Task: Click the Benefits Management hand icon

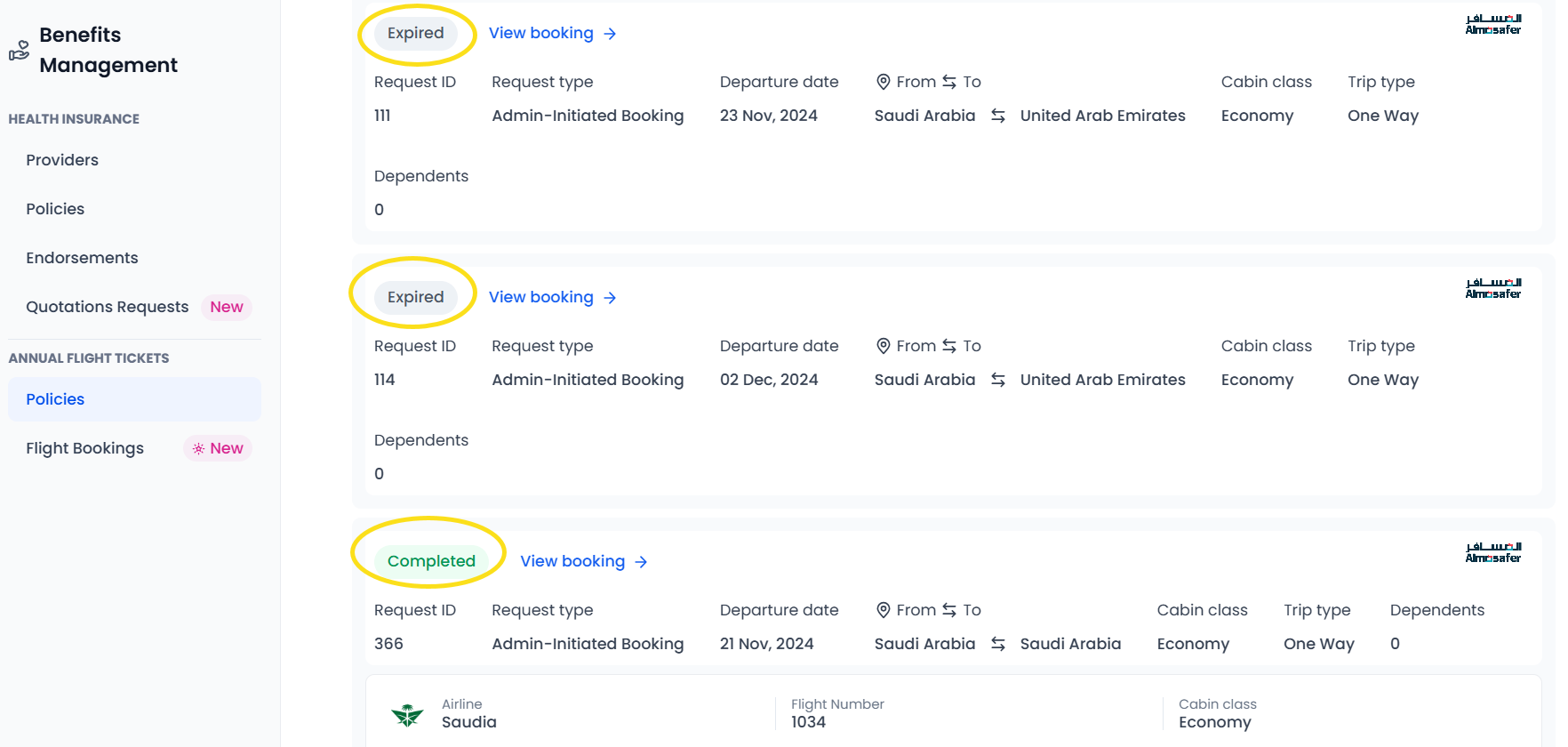Action: click(19, 51)
